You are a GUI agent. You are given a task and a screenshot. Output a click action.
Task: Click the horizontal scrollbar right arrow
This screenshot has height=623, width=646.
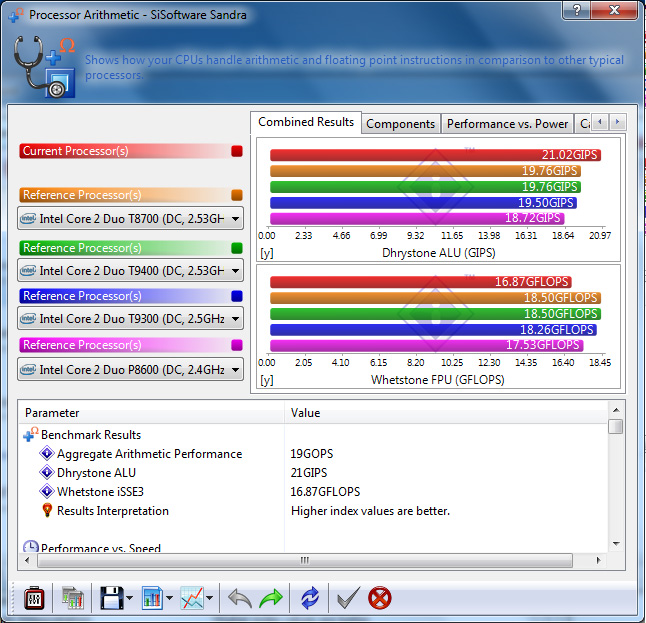click(598, 560)
